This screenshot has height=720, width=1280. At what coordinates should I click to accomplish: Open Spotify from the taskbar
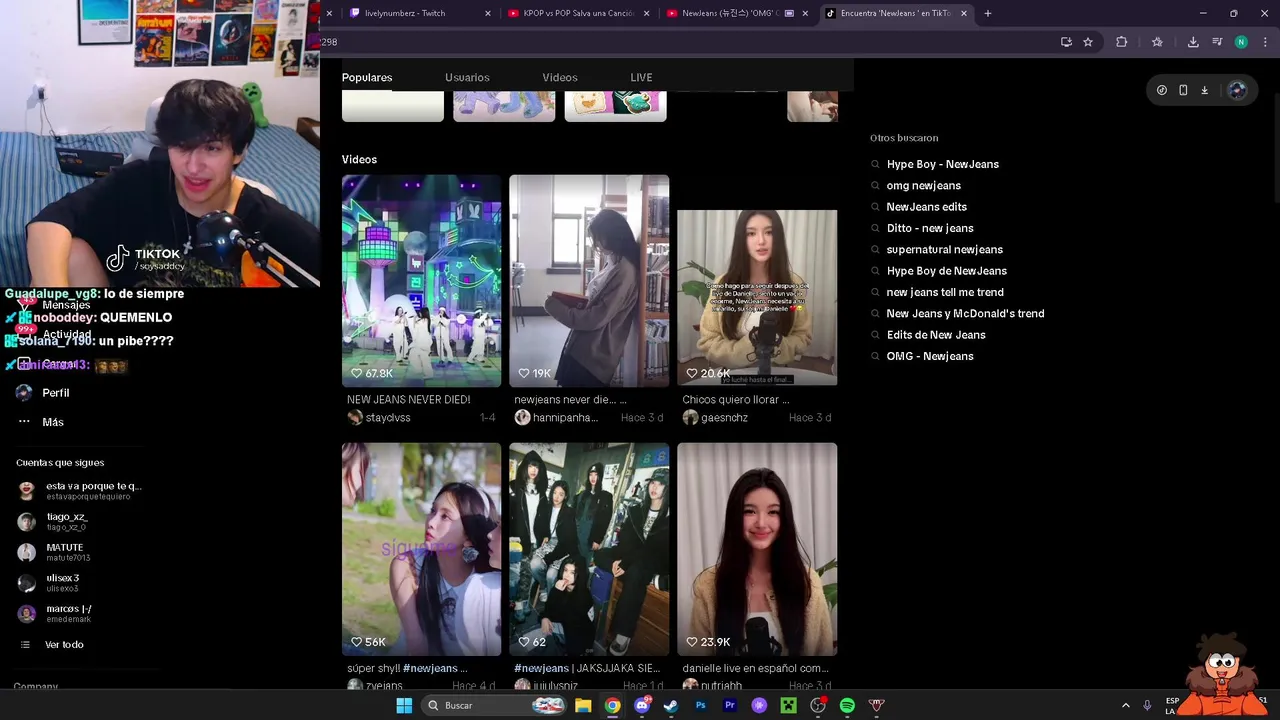[847, 705]
